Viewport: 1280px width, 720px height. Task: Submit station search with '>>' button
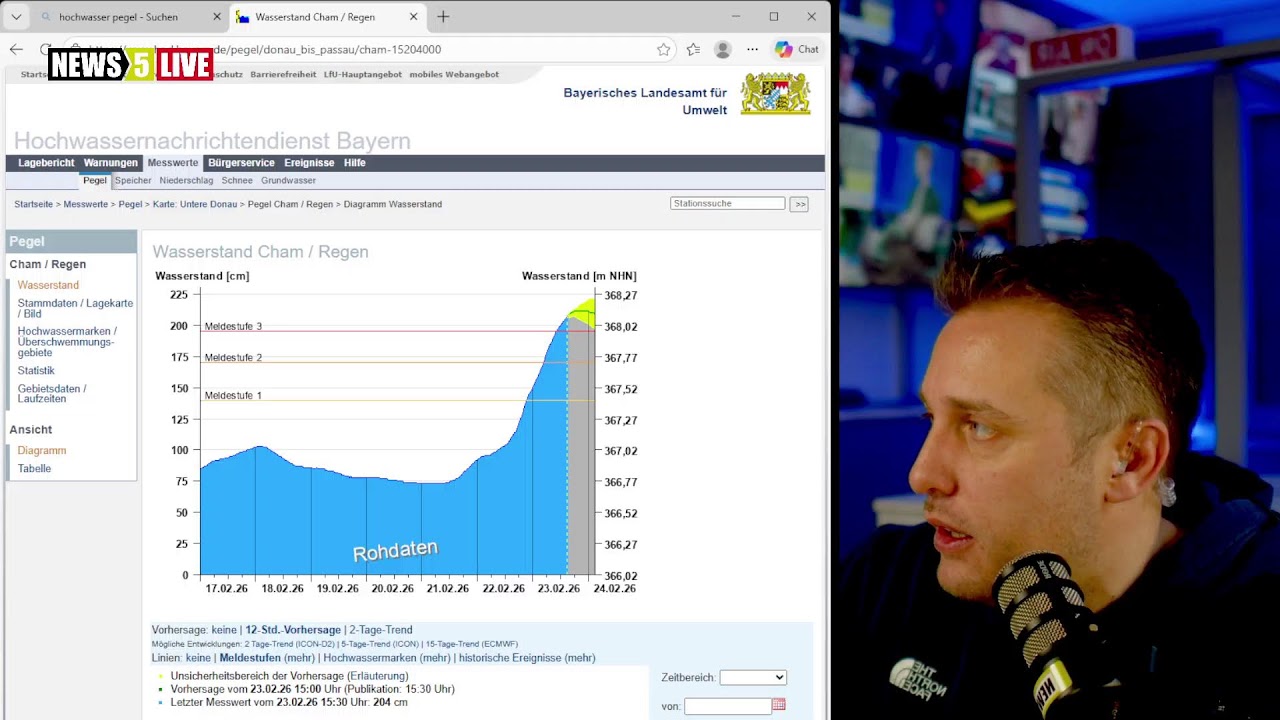[799, 204]
